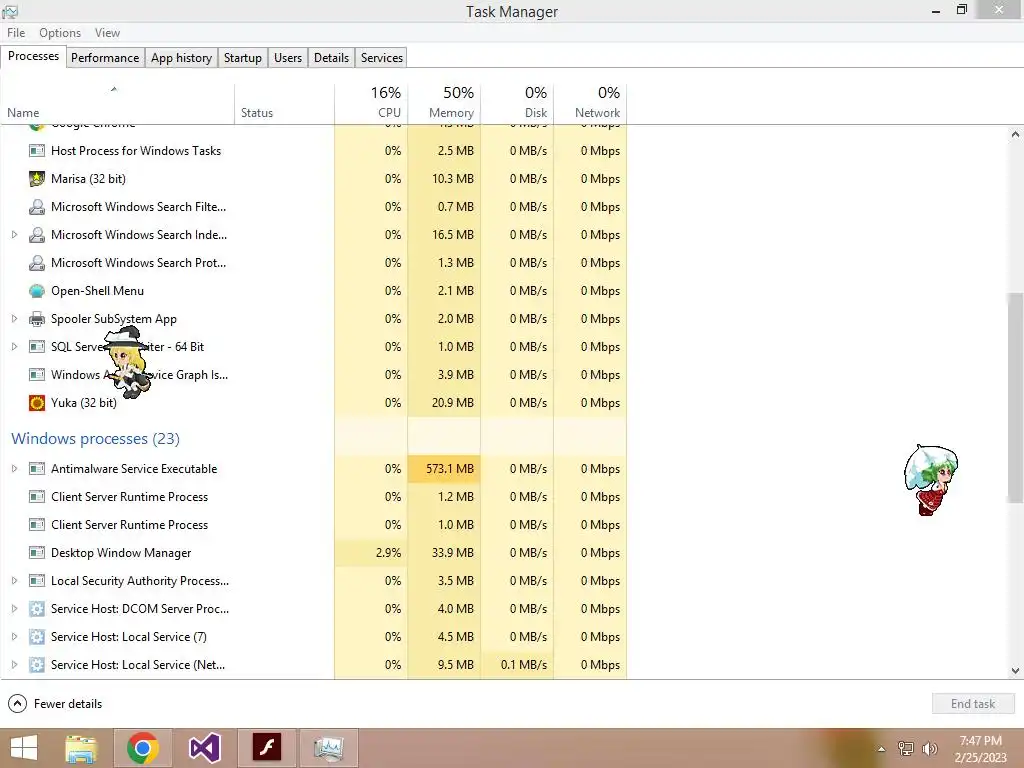
Task: Sort by the Network column header
Action: pos(590,104)
